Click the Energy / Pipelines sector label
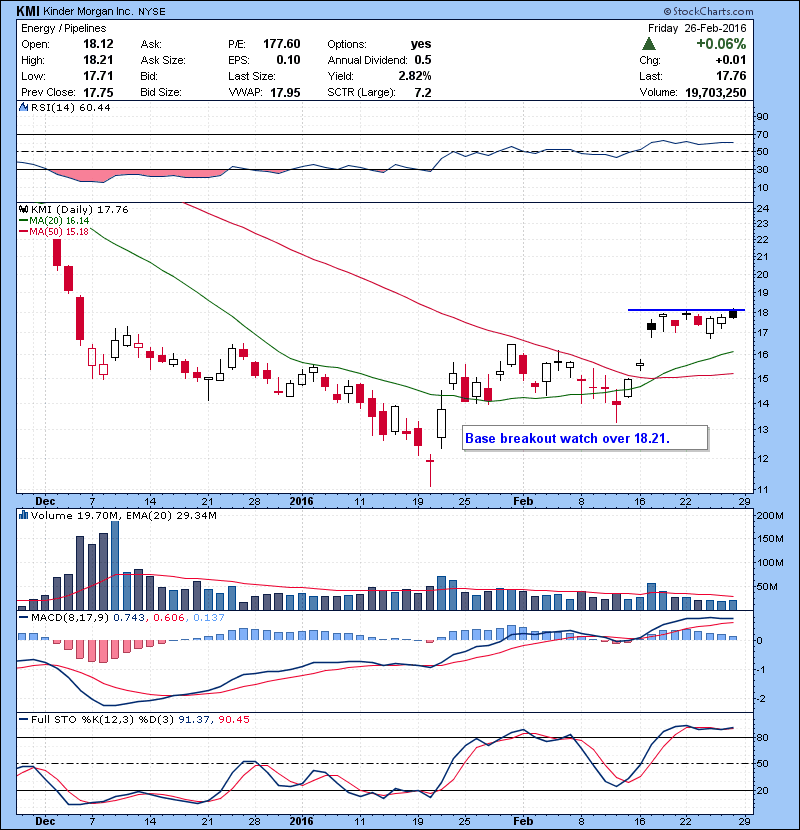Viewport: 800px width, 830px height. [x=64, y=29]
